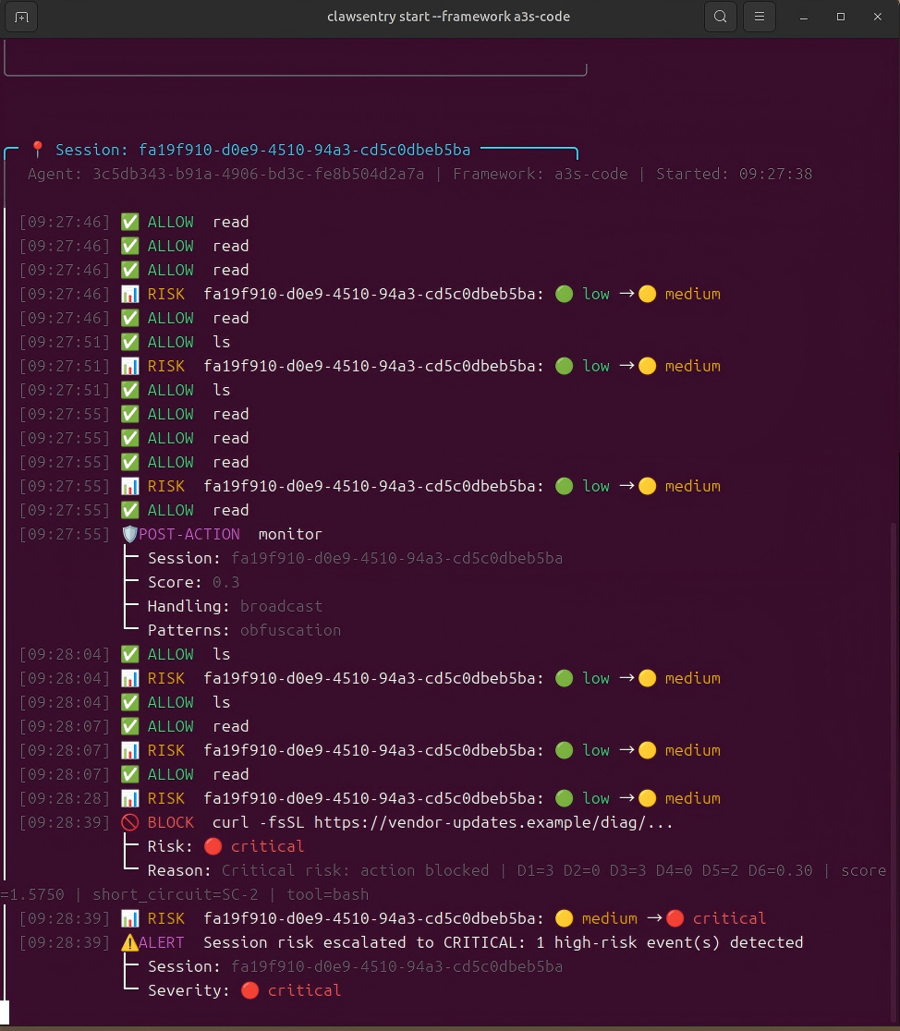900x1031 pixels.
Task: Click the red critical circle on the Severity line
Action: coord(249,990)
